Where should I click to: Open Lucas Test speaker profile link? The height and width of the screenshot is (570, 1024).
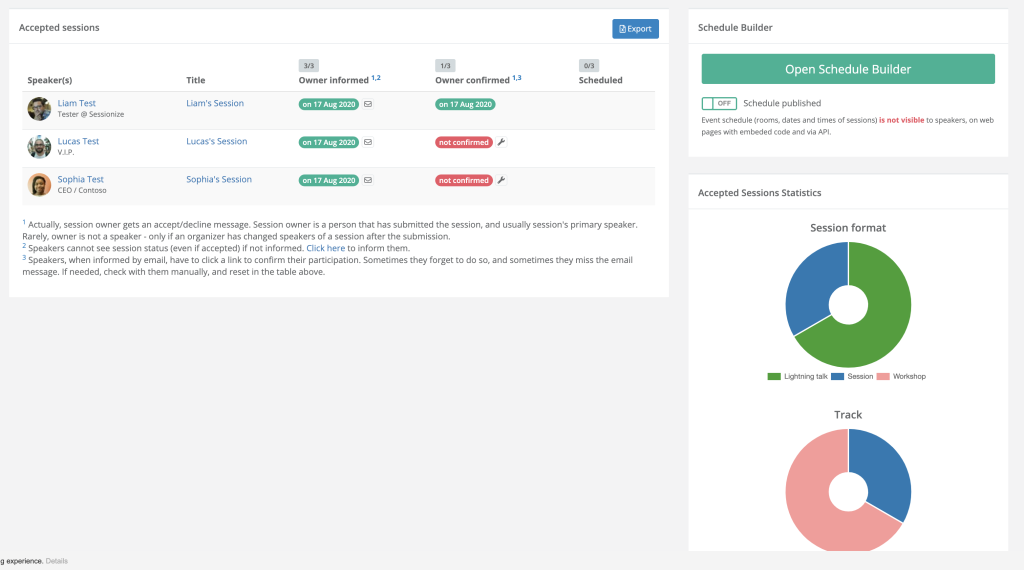tap(78, 141)
